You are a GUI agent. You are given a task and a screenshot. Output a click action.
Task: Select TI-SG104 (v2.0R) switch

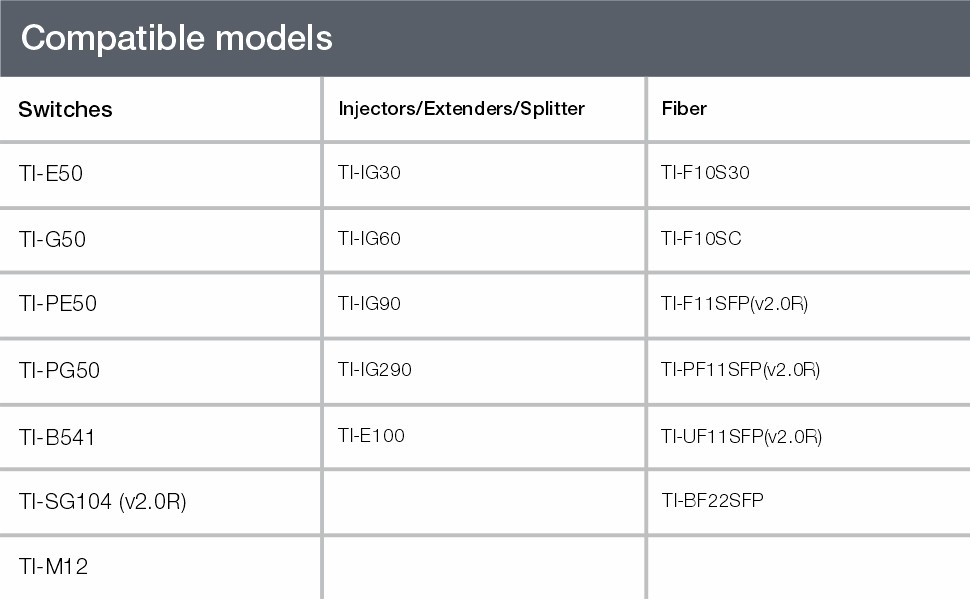pos(102,501)
